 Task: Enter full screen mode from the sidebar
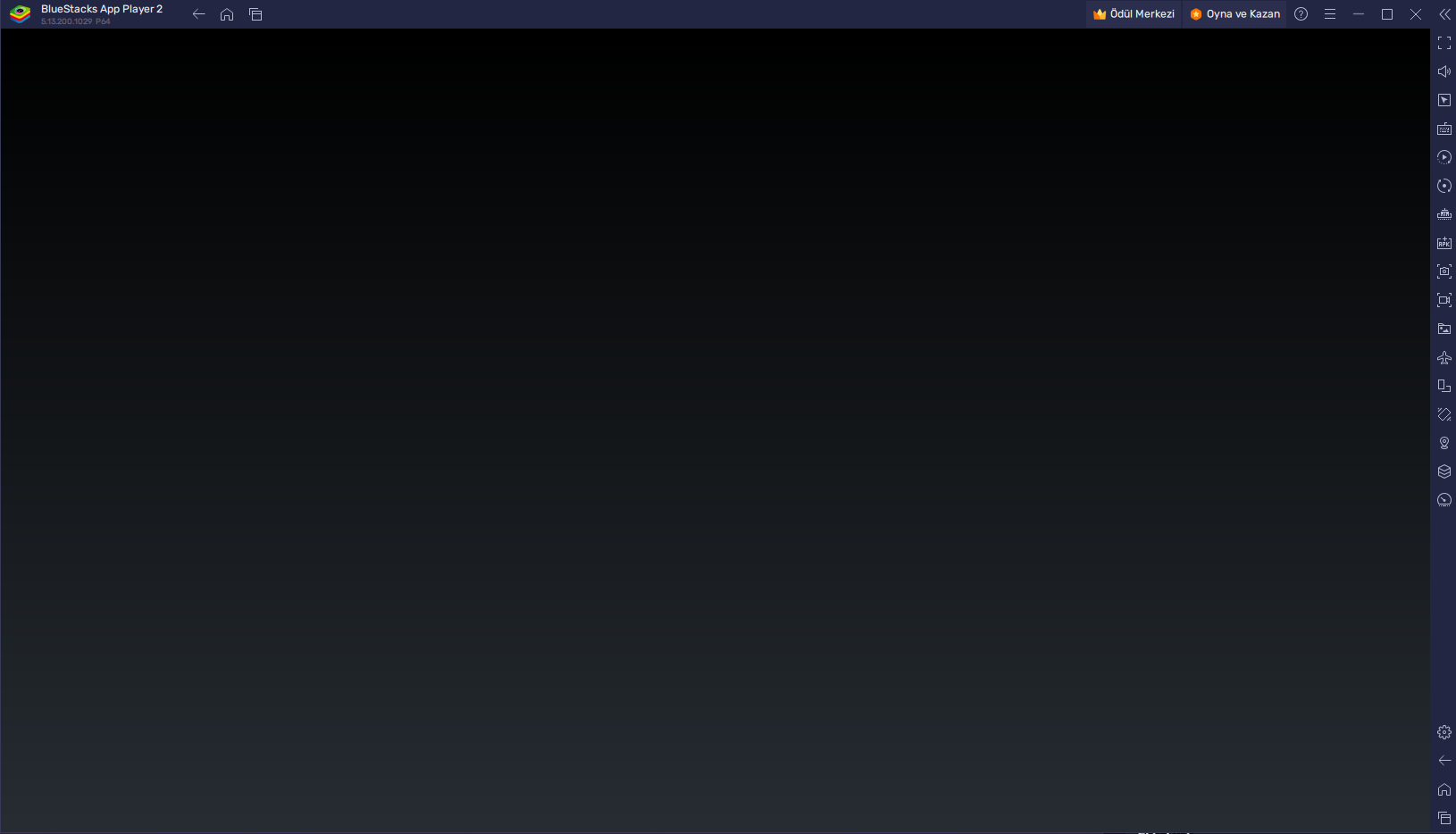pyautogui.click(x=1444, y=43)
